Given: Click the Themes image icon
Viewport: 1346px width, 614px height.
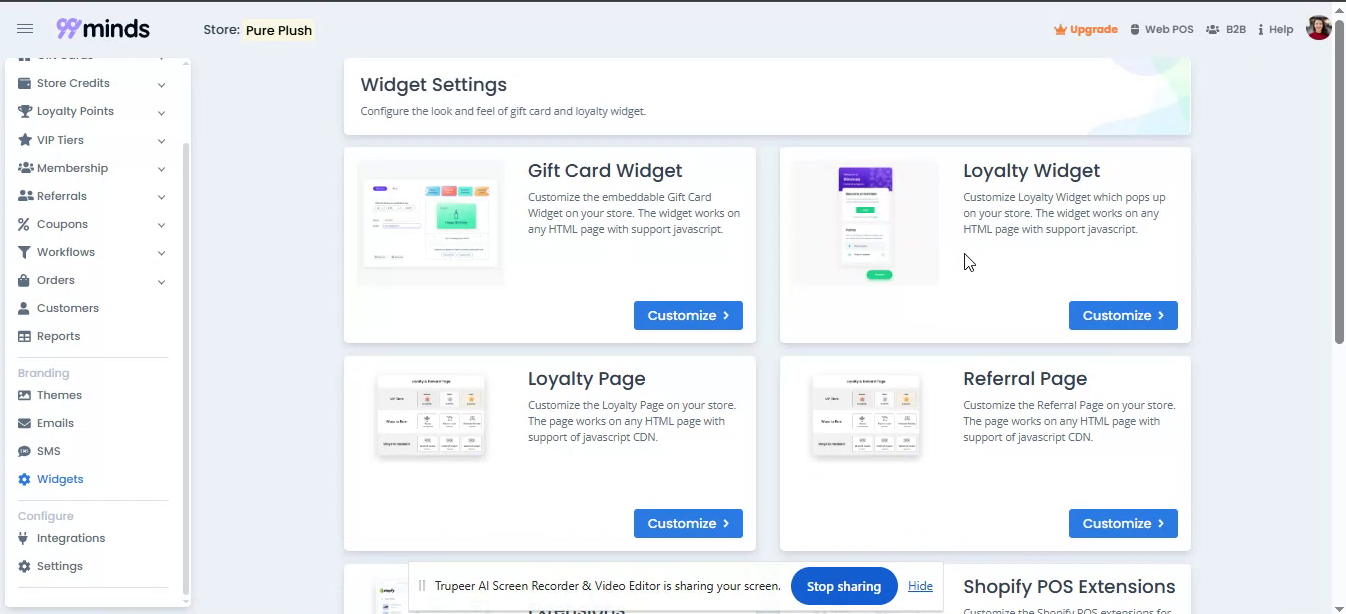Looking at the screenshot, I should pyautogui.click(x=25, y=396).
